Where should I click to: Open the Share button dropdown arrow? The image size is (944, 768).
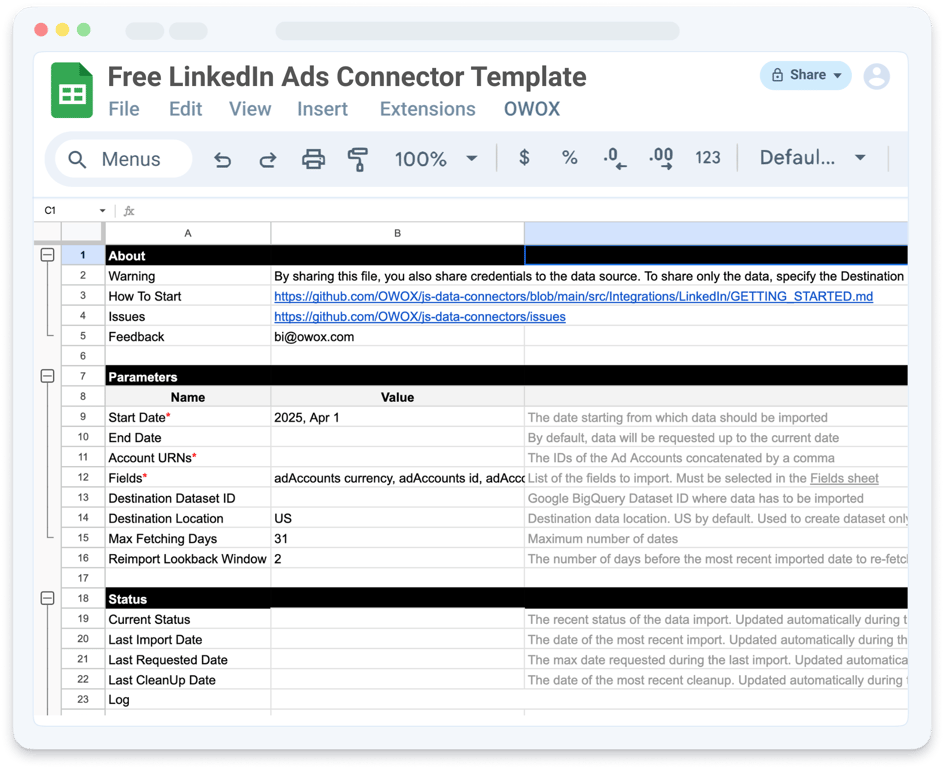pos(837,75)
